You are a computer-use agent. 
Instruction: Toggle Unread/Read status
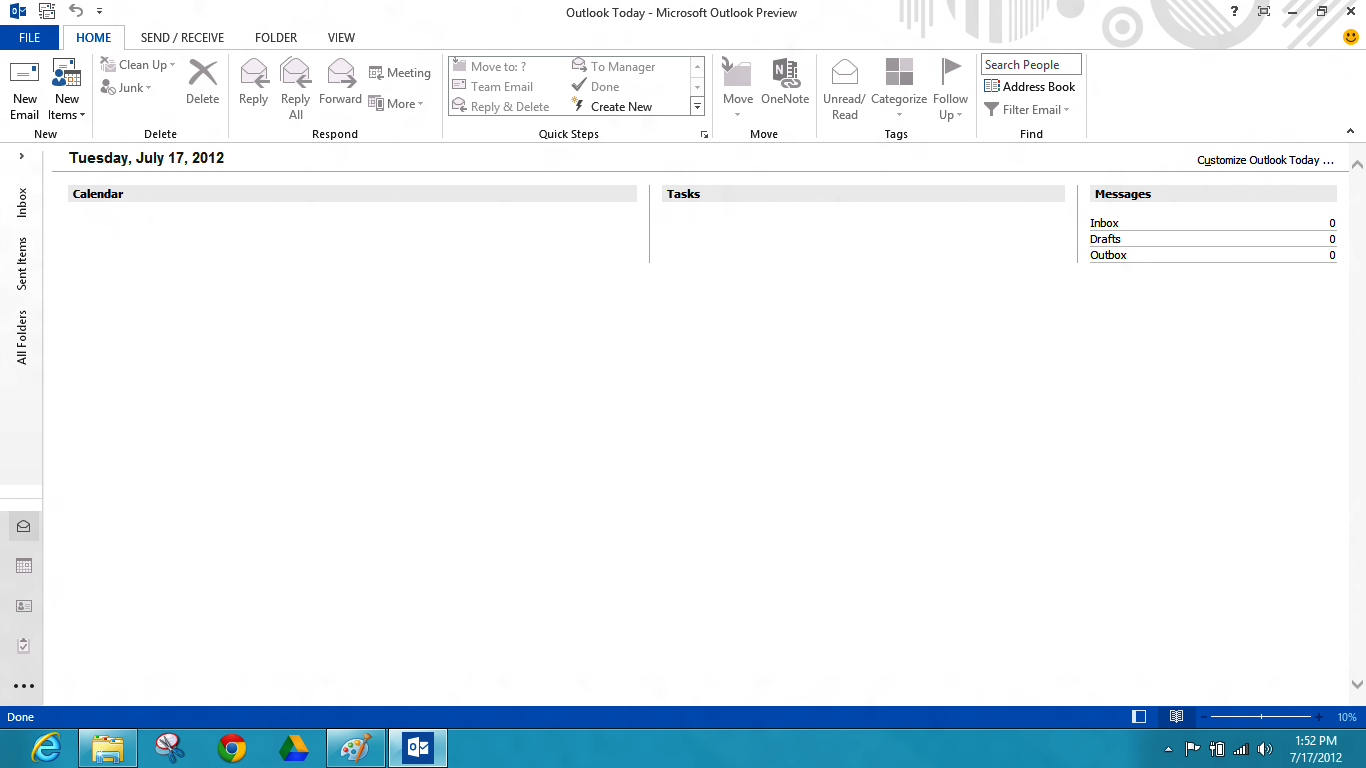[845, 89]
